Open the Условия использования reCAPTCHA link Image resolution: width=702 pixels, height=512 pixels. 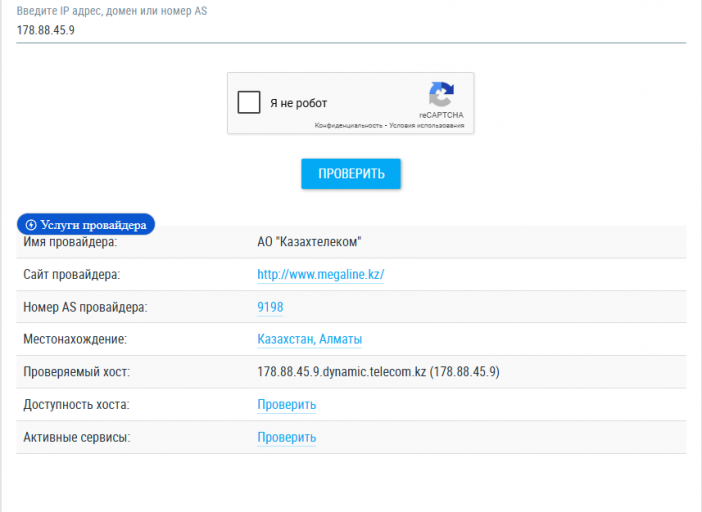427,125
